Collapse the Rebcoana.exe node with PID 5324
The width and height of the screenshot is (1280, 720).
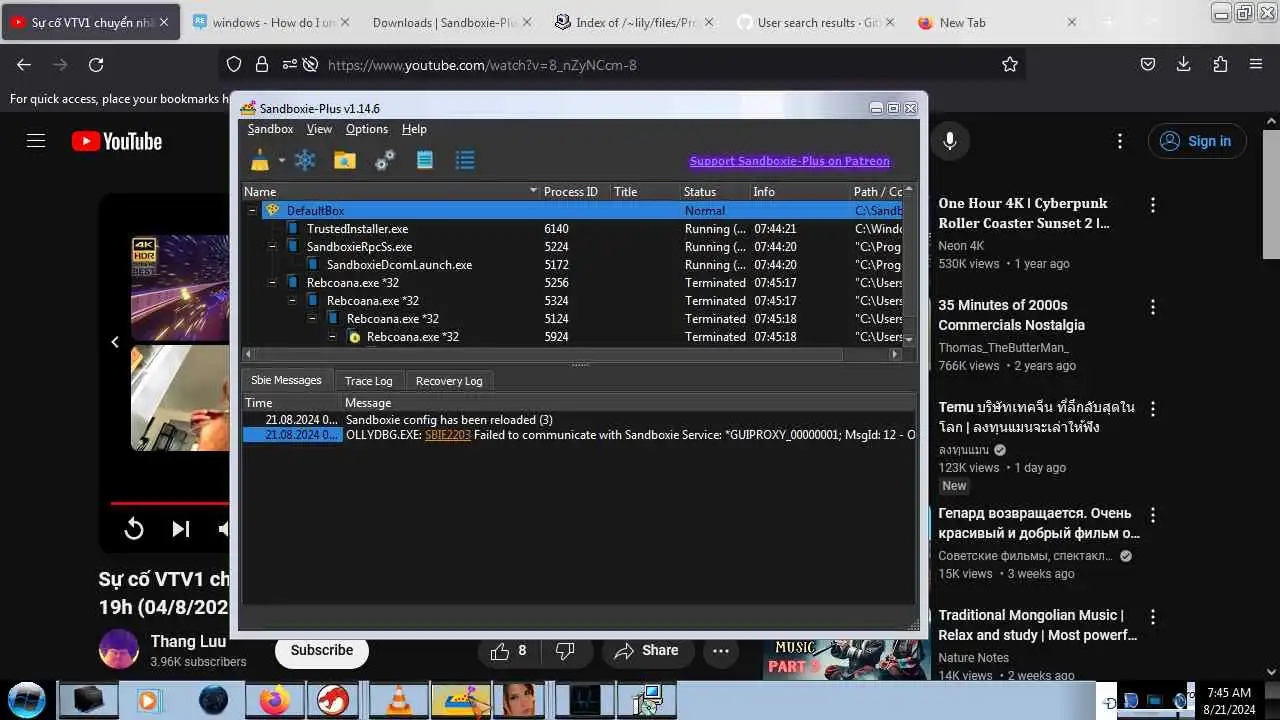tap(292, 301)
